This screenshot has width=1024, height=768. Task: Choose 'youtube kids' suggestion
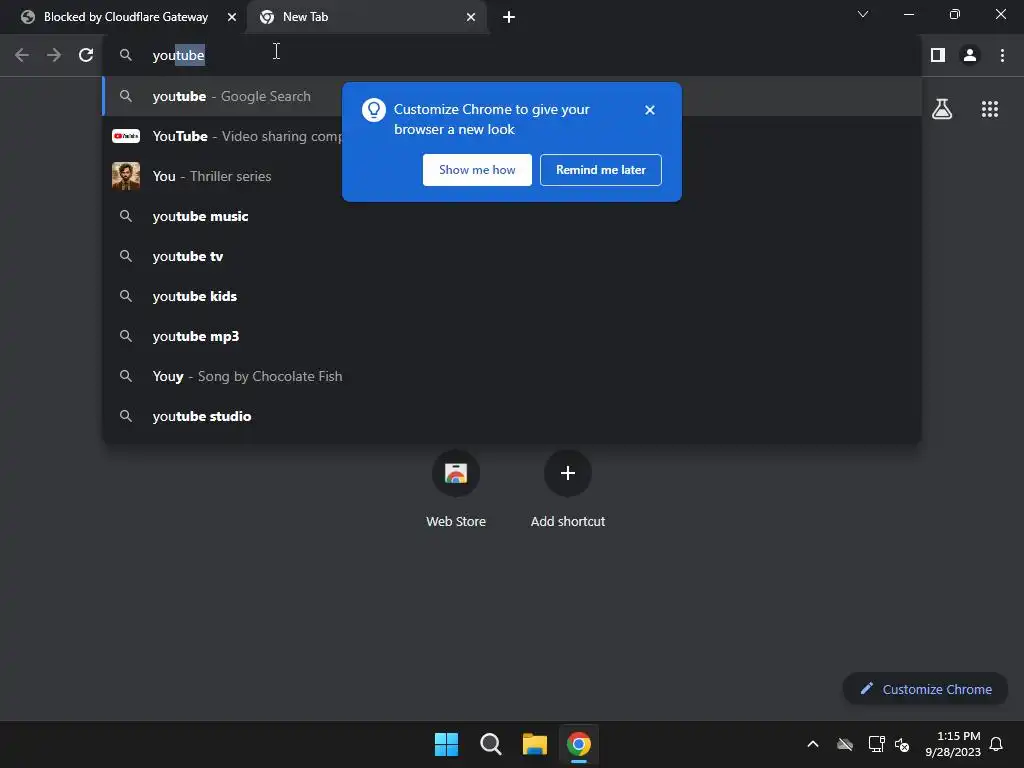tap(512, 296)
